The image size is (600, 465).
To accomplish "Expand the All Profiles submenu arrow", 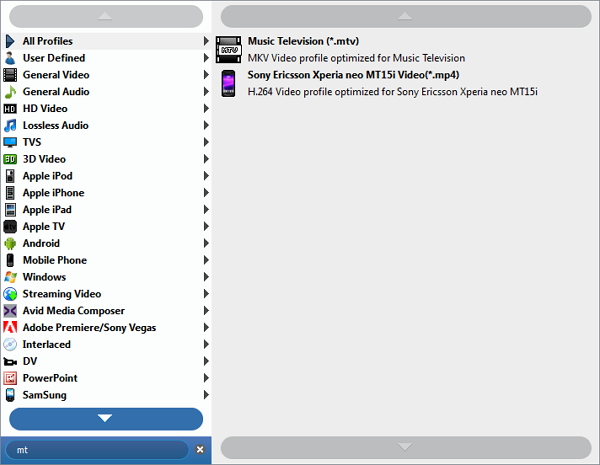I will (206, 41).
